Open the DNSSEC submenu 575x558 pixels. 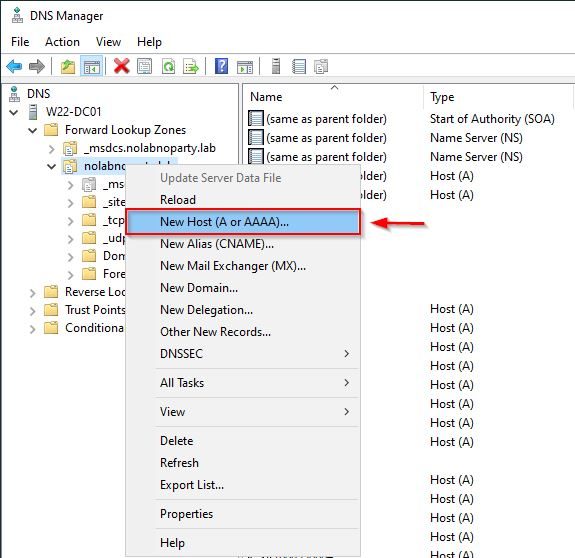pyautogui.click(x=243, y=354)
